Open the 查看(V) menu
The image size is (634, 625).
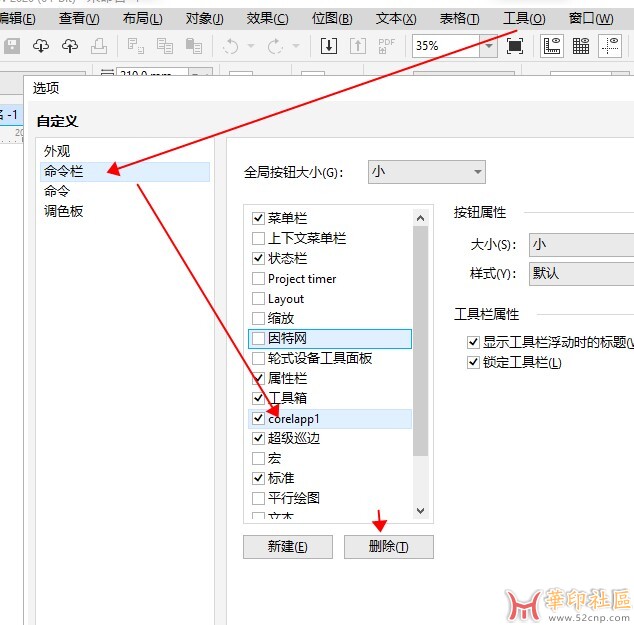pos(79,18)
